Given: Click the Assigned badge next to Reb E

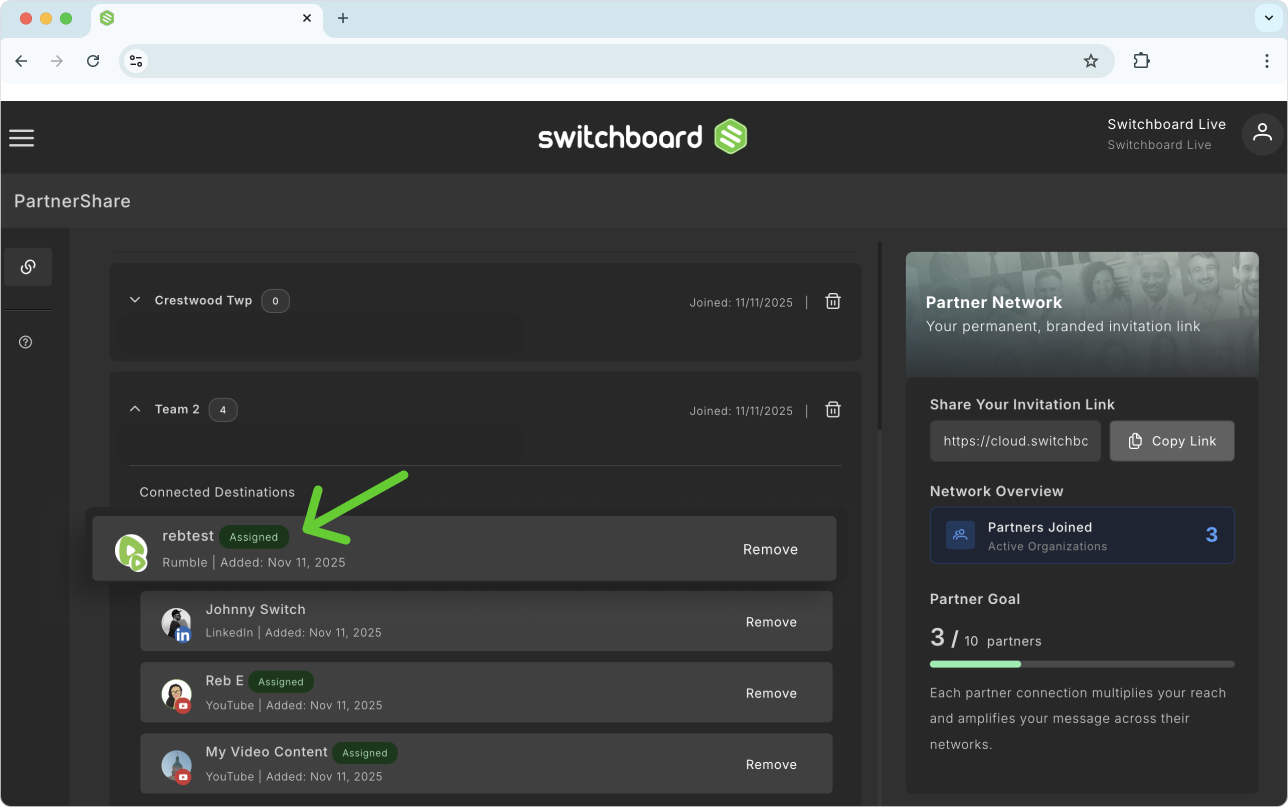Looking at the screenshot, I should 281,682.
